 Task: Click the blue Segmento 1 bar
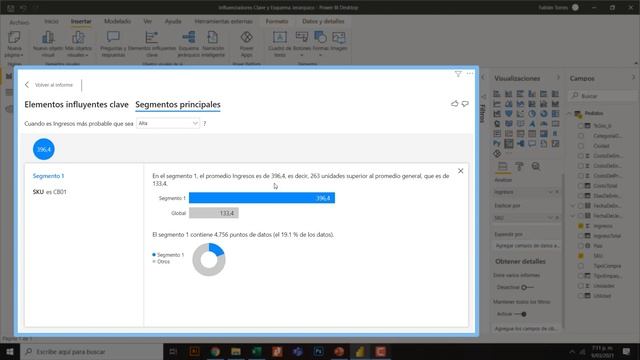click(262, 198)
